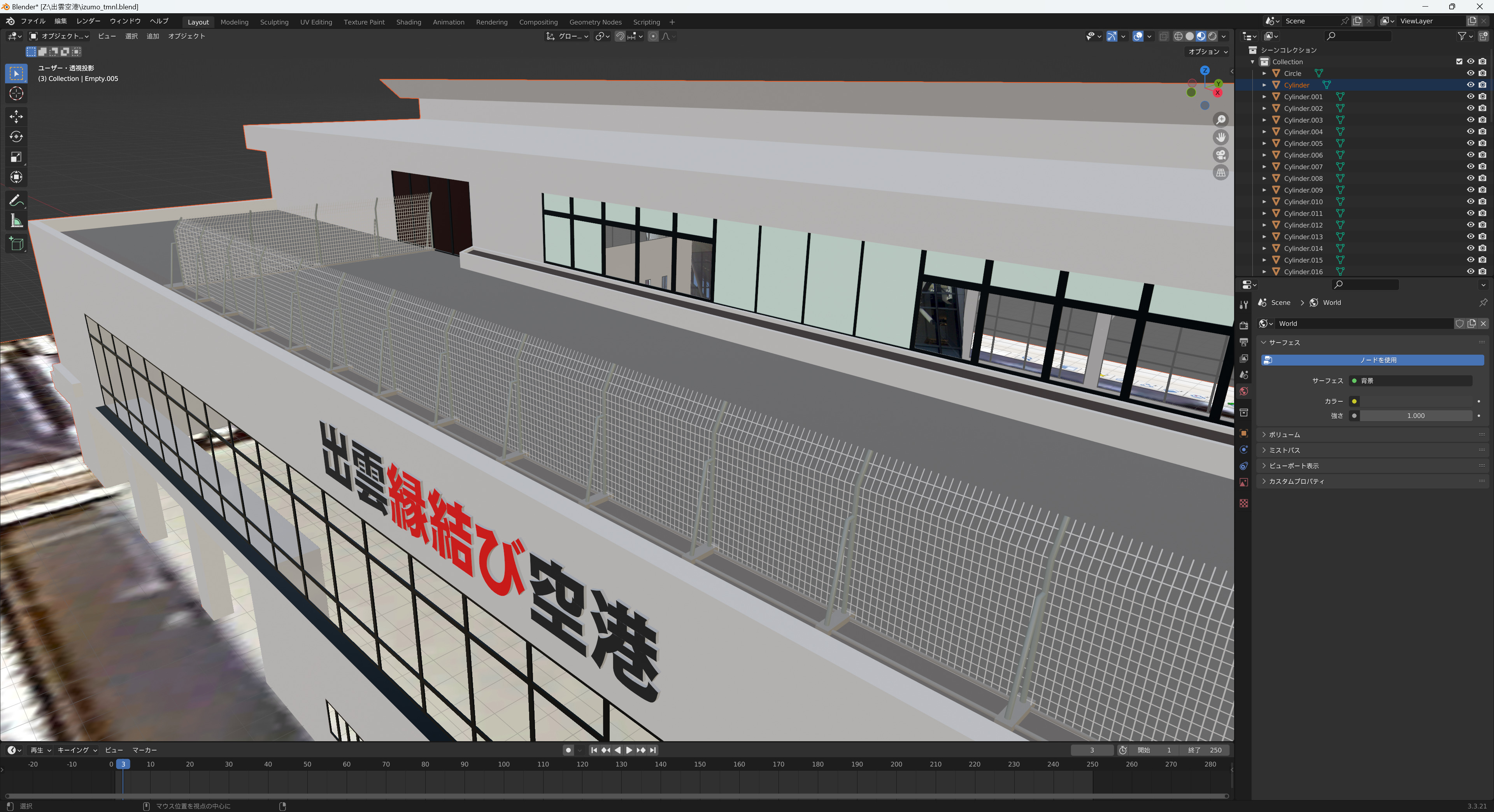The width and height of the screenshot is (1494, 812).
Task: Collapse the Collection tree in the outliner
Action: point(1253,61)
